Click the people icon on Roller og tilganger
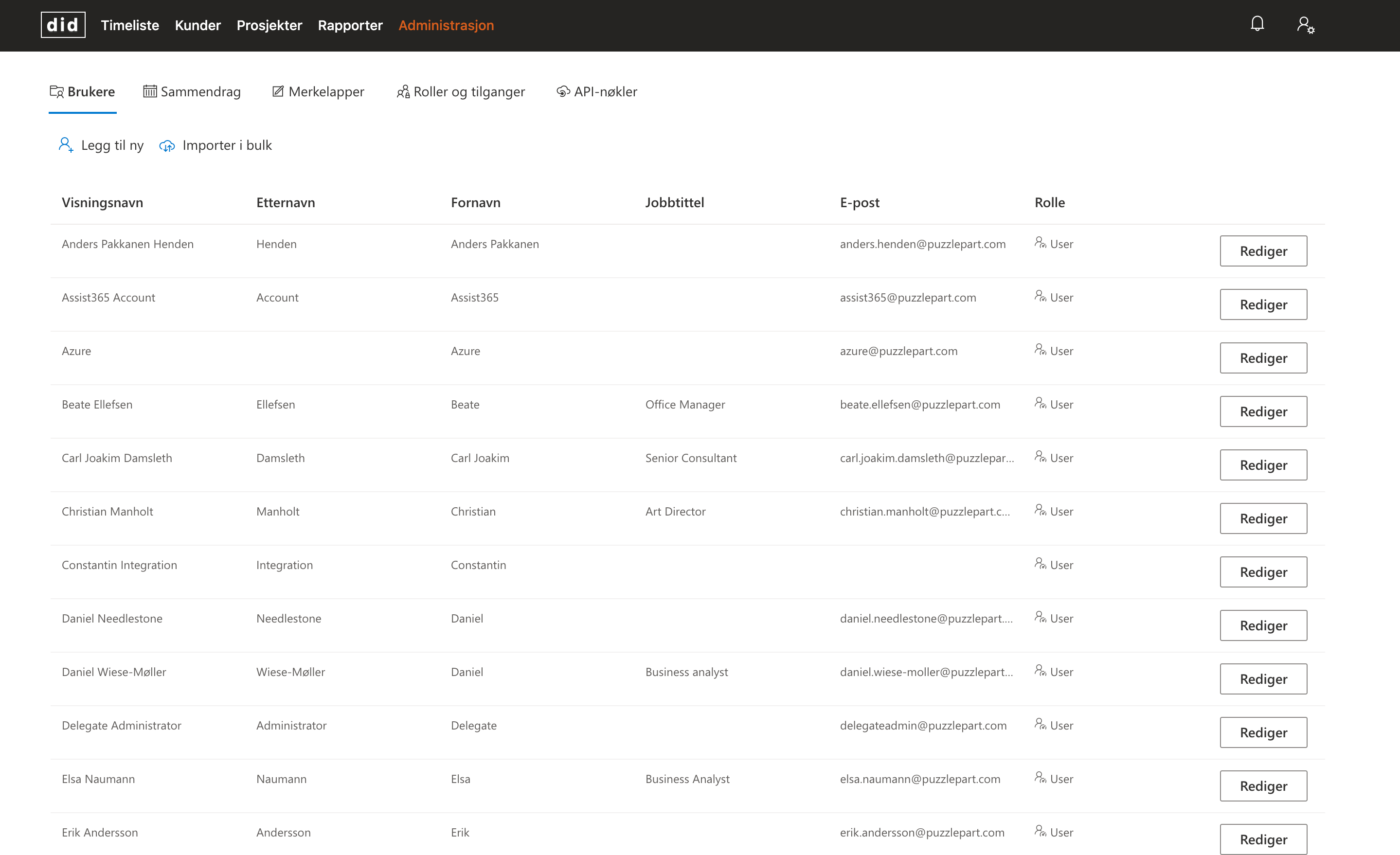1400x855 pixels. point(403,91)
